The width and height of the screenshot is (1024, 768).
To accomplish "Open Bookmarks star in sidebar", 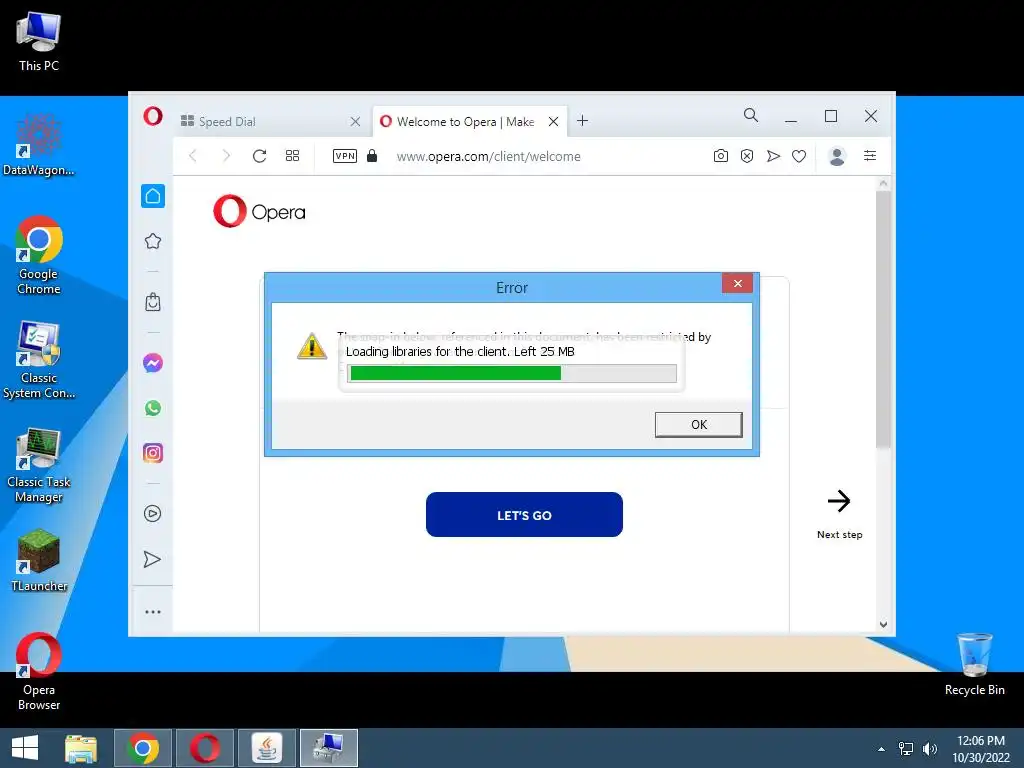I will tap(153, 241).
